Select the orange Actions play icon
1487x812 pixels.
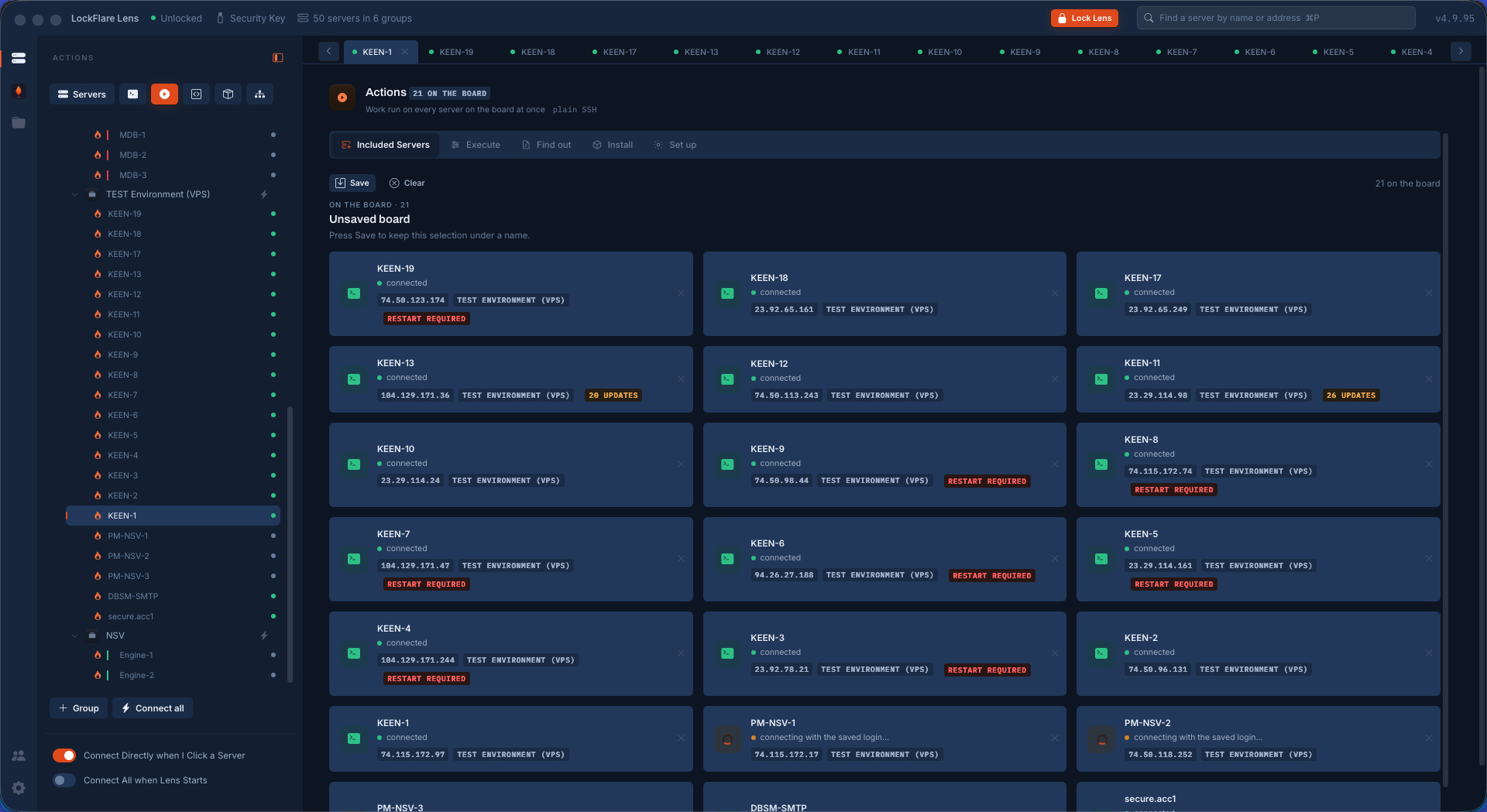coord(164,94)
